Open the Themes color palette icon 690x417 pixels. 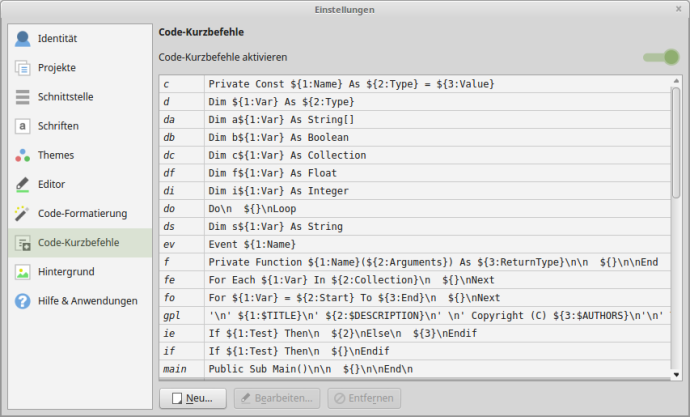tap(22, 155)
